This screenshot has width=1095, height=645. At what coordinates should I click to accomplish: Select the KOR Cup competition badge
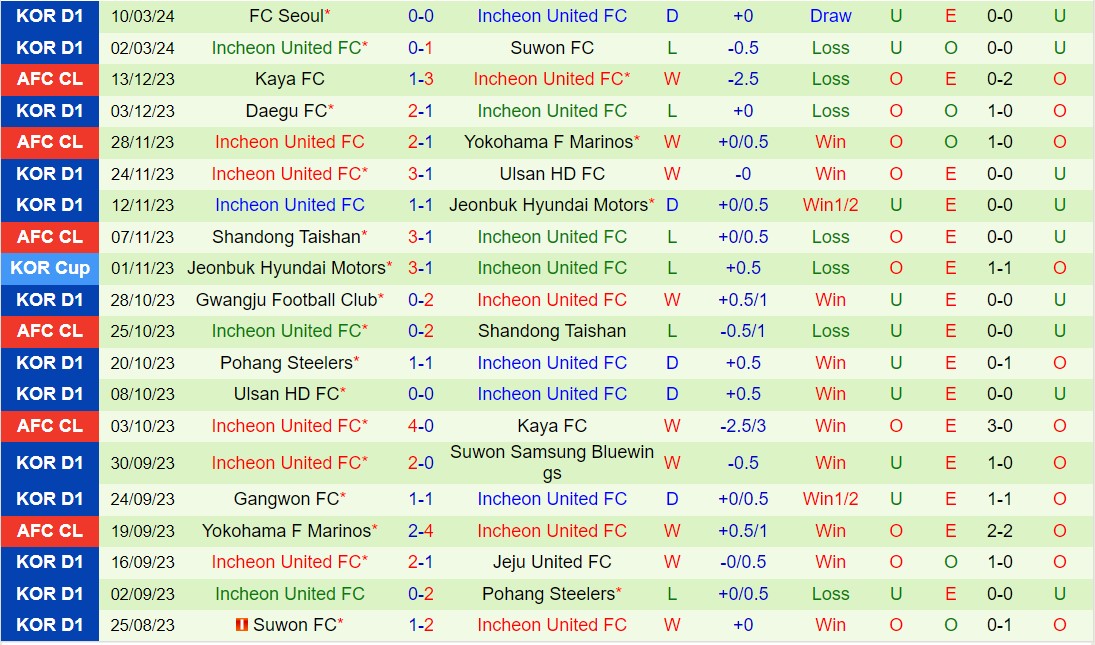[50, 268]
